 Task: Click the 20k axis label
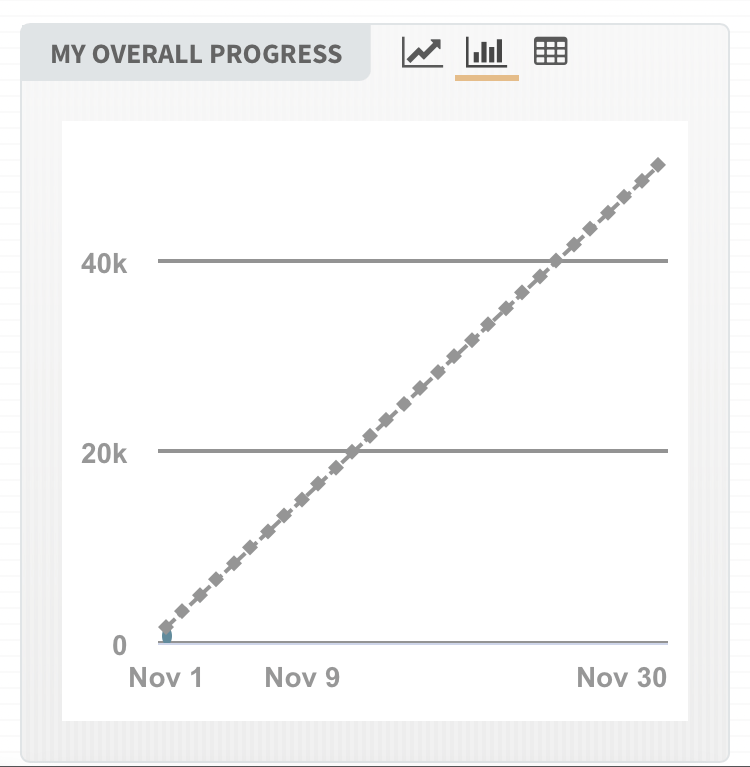(x=104, y=453)
